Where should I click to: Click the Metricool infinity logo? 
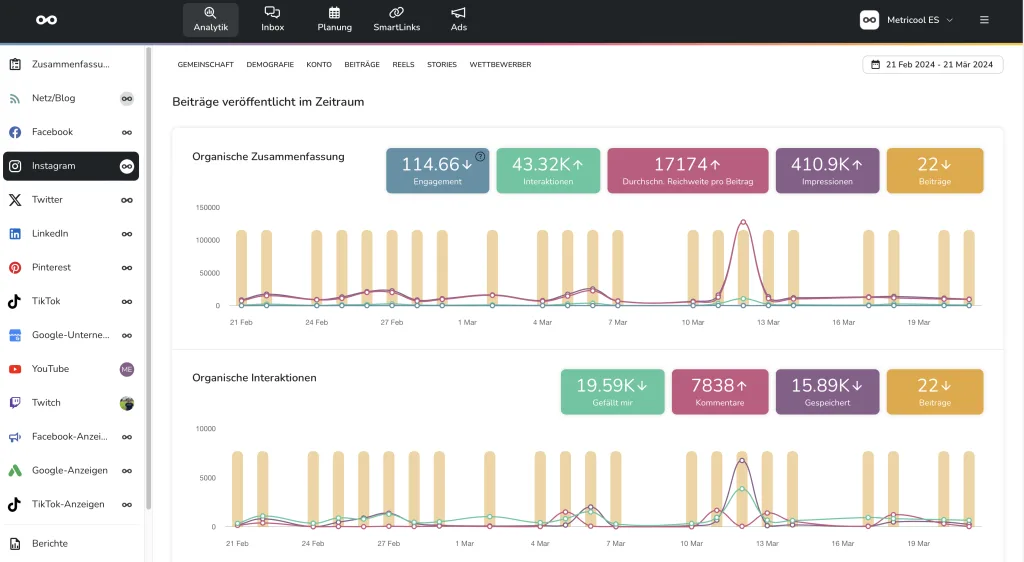pyautogui.click(x=46, y=20)
